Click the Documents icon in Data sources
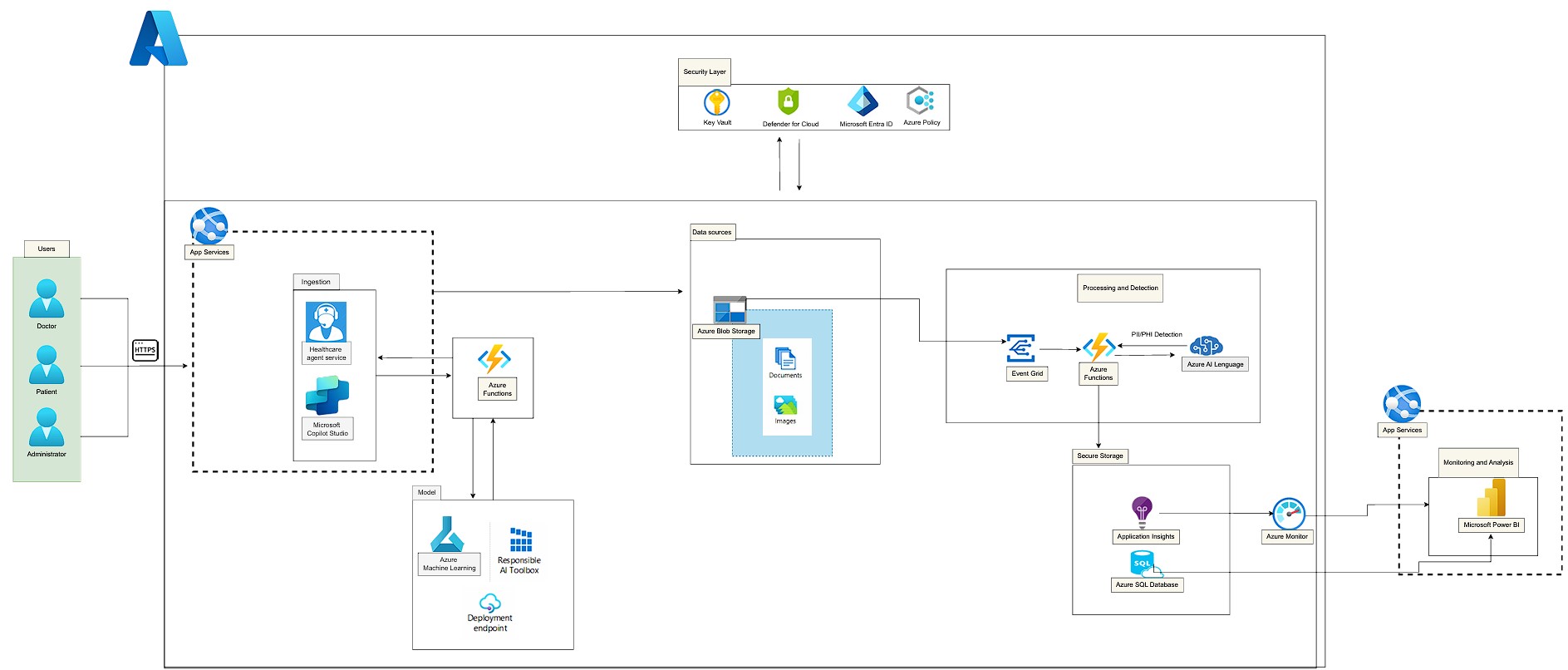 click(785, 358)
